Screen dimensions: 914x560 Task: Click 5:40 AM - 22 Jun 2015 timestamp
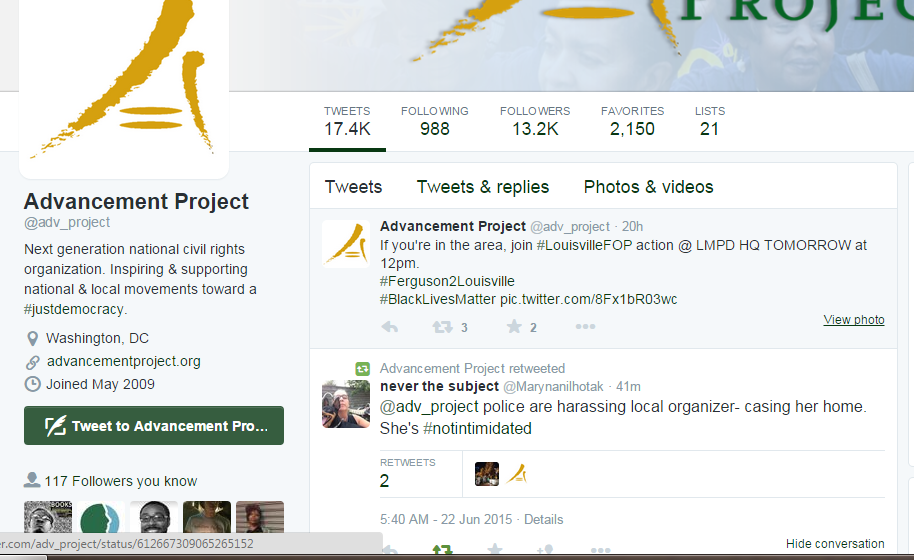446,519
